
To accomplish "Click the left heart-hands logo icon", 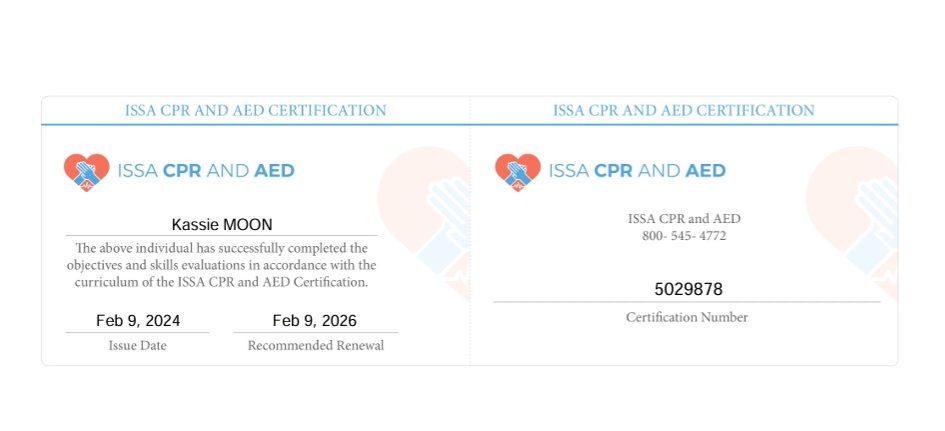I will pos(87,172).
